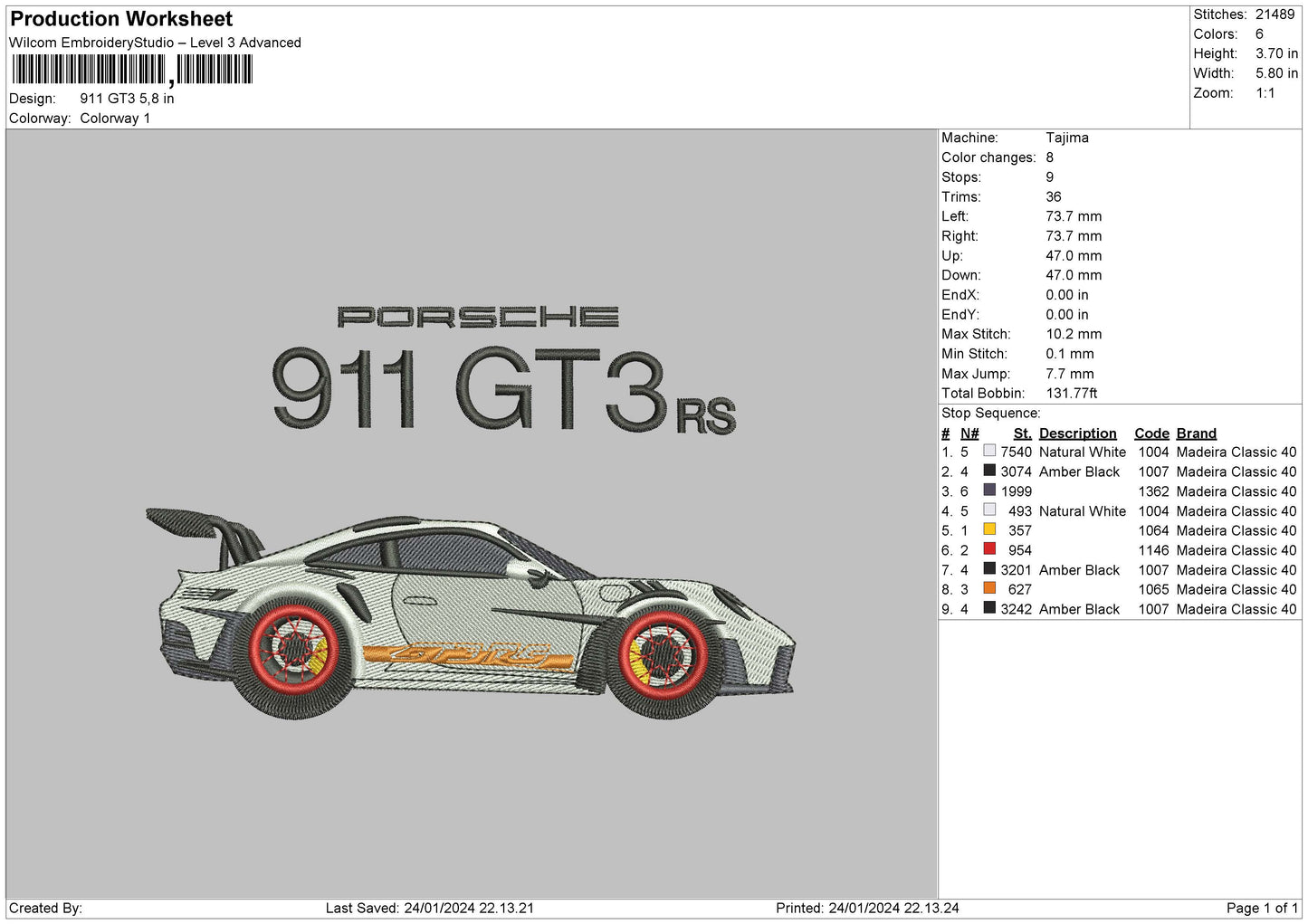Pick the orange swatch in stop 8
Screen dimensions: 1308x924
point(989,588)
